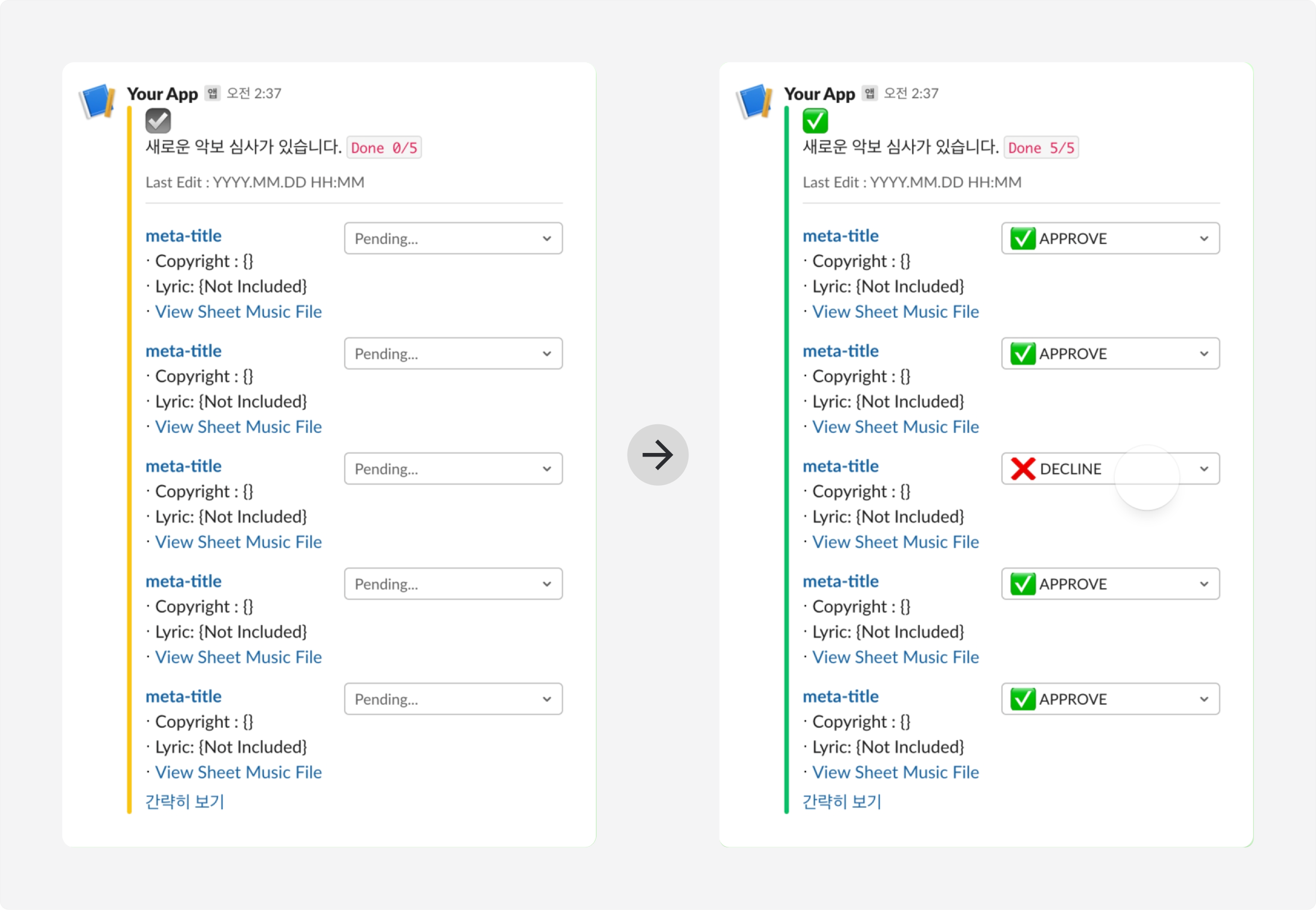
Task: Open the first Pending dropdown
Action: (452, 239)
